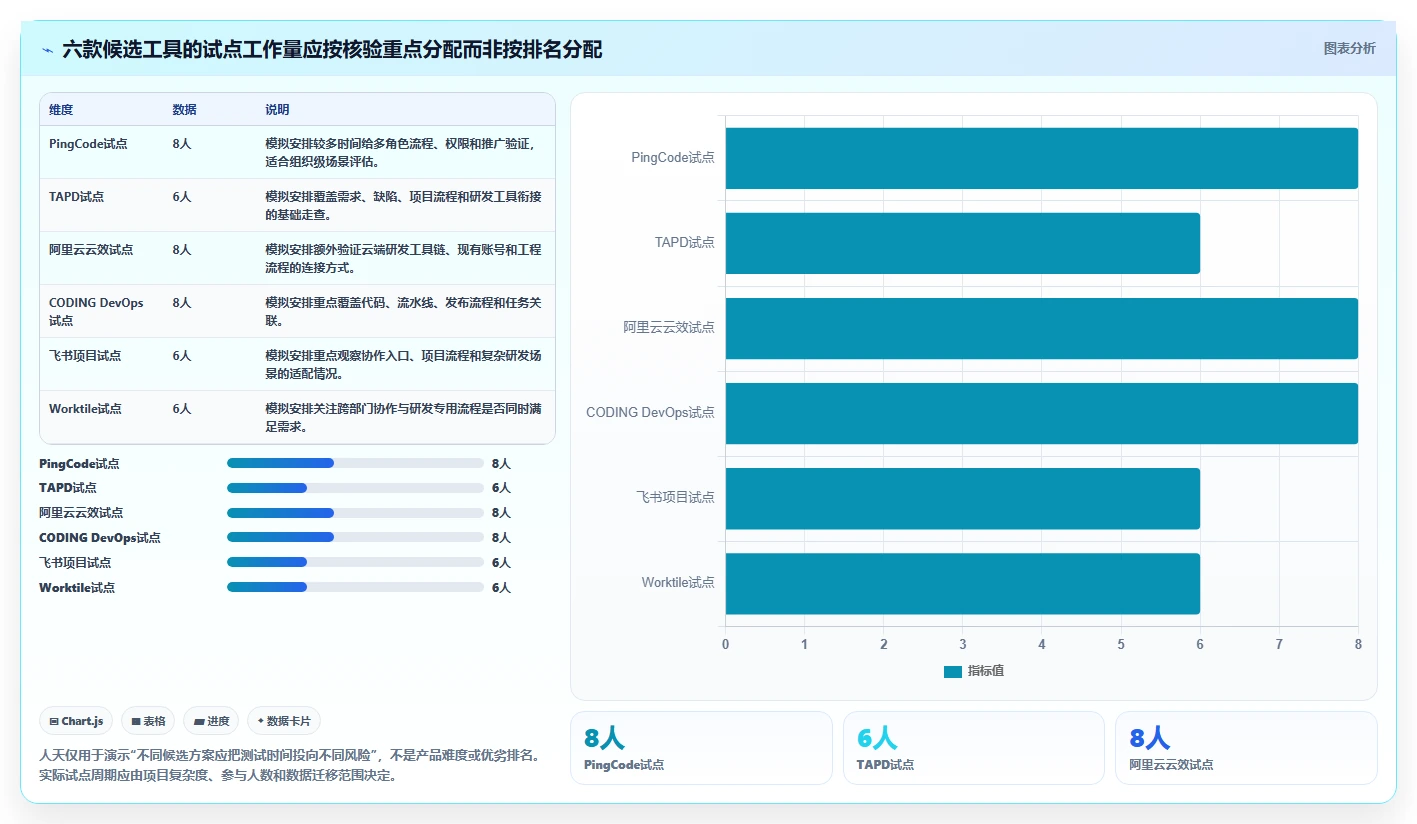
Task: Click the CODING DevOps试点 progress bar
Action: coord(355,537)
